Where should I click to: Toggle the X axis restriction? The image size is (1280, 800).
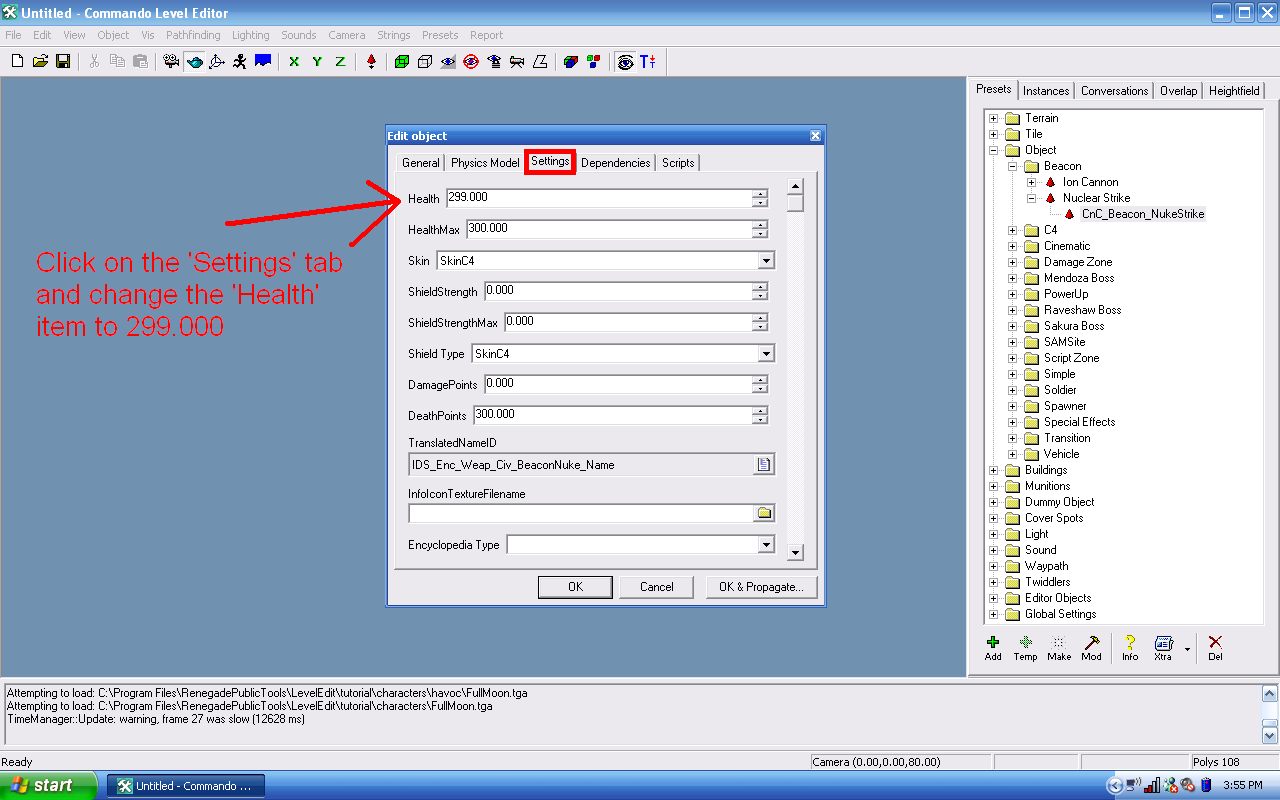(294, 62)
